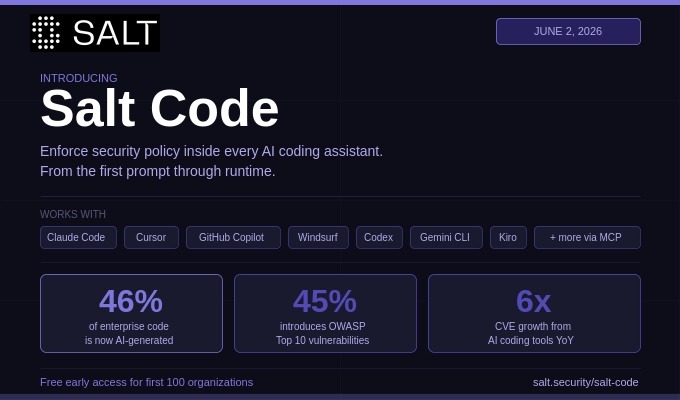Click the WORKS WITH section label
The height and width of the screenshot is (400, 680).
tap(73, 214)
